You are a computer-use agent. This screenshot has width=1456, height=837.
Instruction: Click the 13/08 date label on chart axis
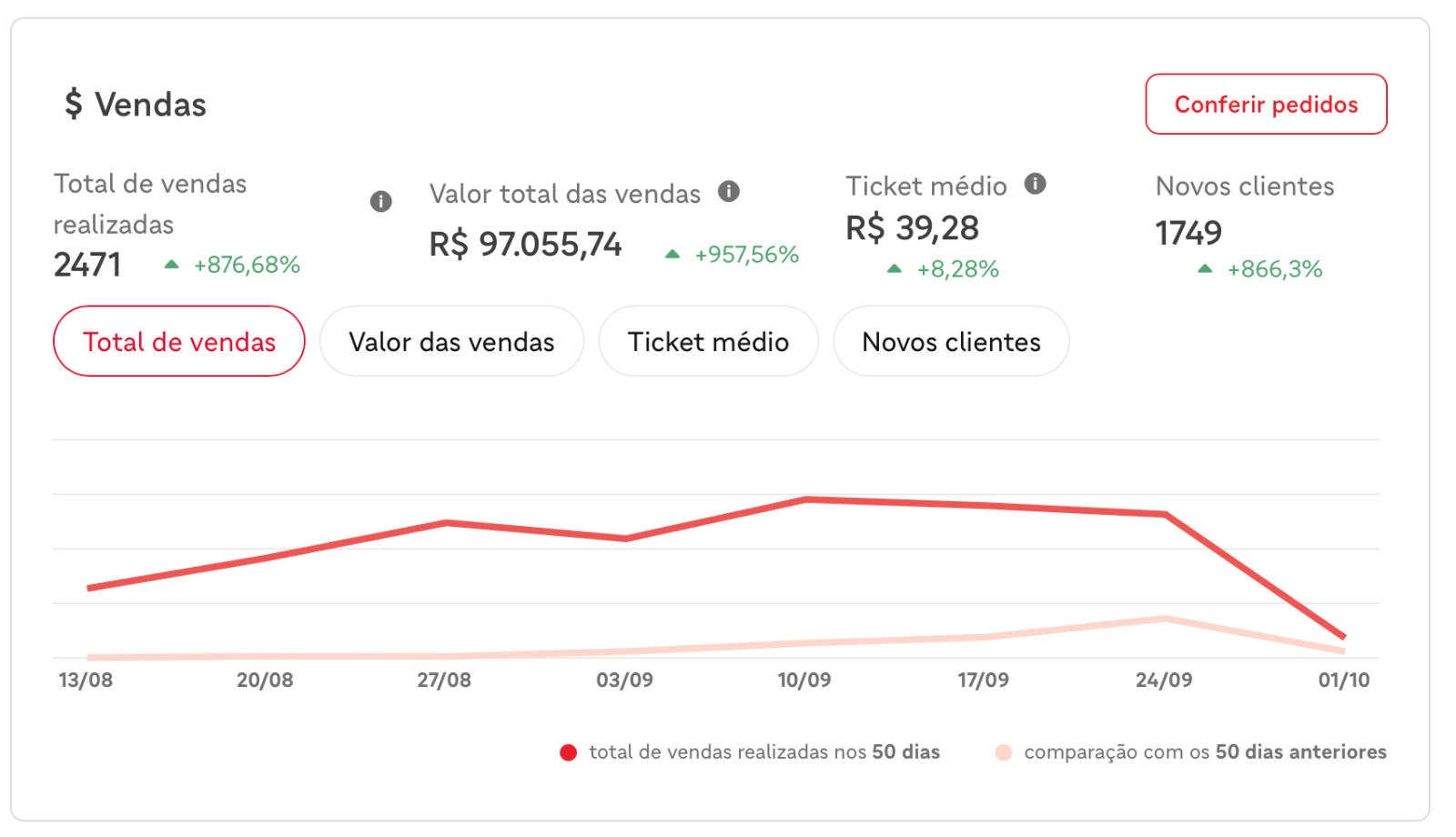coord(86,680)
